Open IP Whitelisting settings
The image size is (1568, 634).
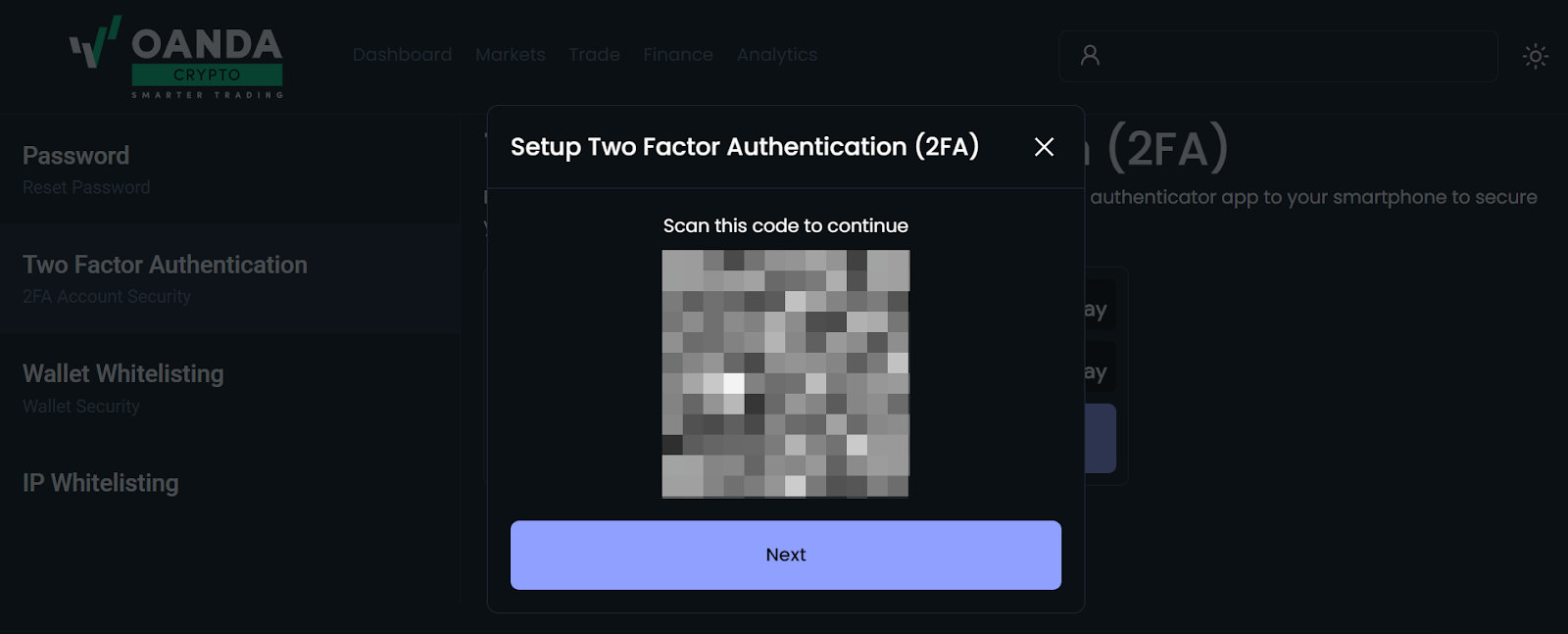(x=100, y=482)
